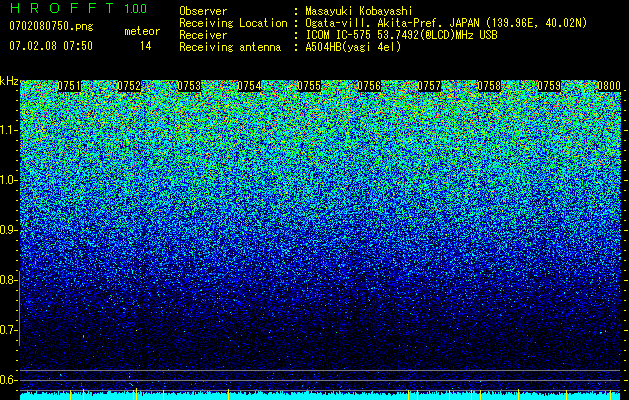Click the 'Observer' field label
This screenshot has height=400, width=629.
[203, 11]
